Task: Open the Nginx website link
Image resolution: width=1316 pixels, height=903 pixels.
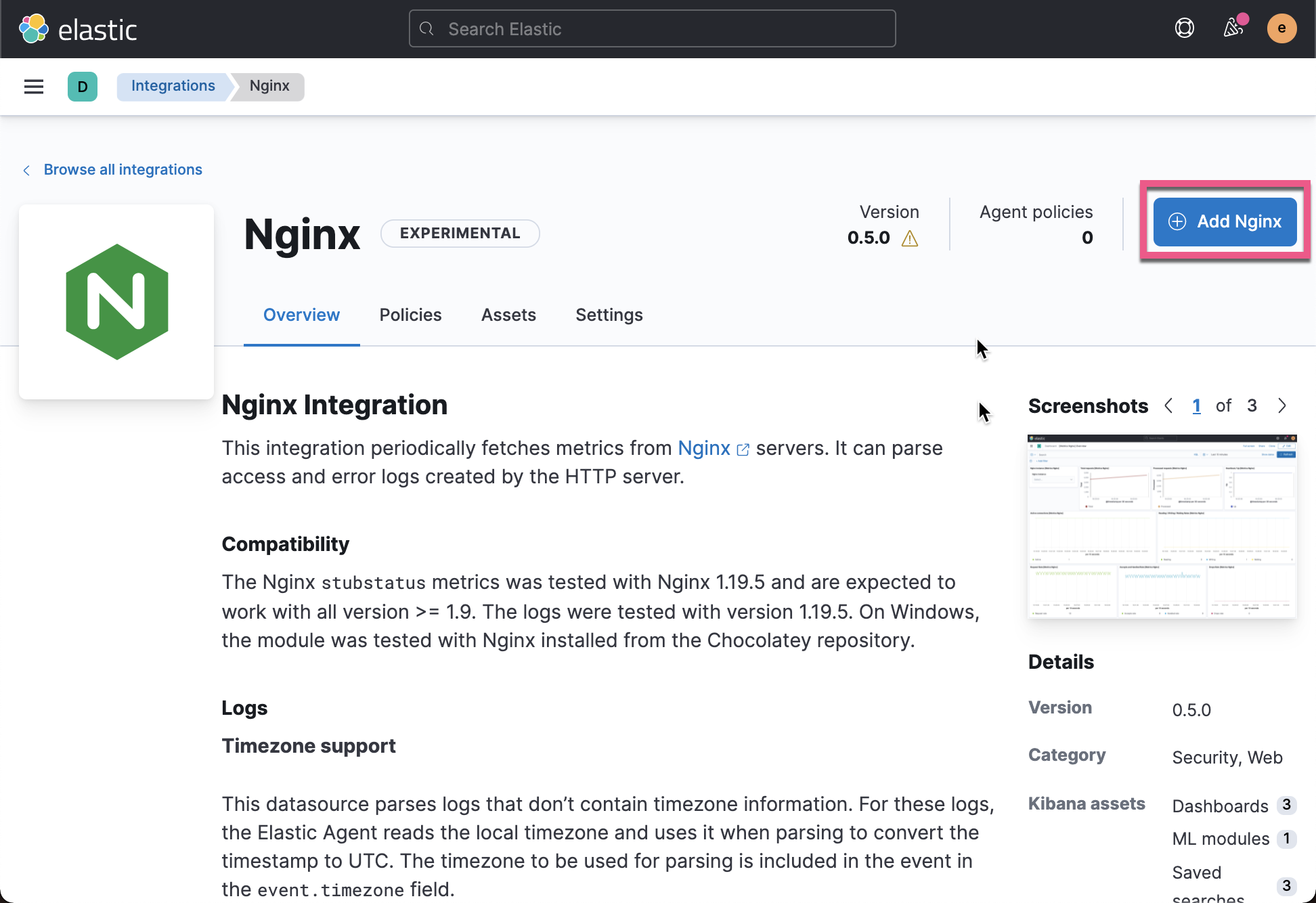Action: (x=704, y=448)
